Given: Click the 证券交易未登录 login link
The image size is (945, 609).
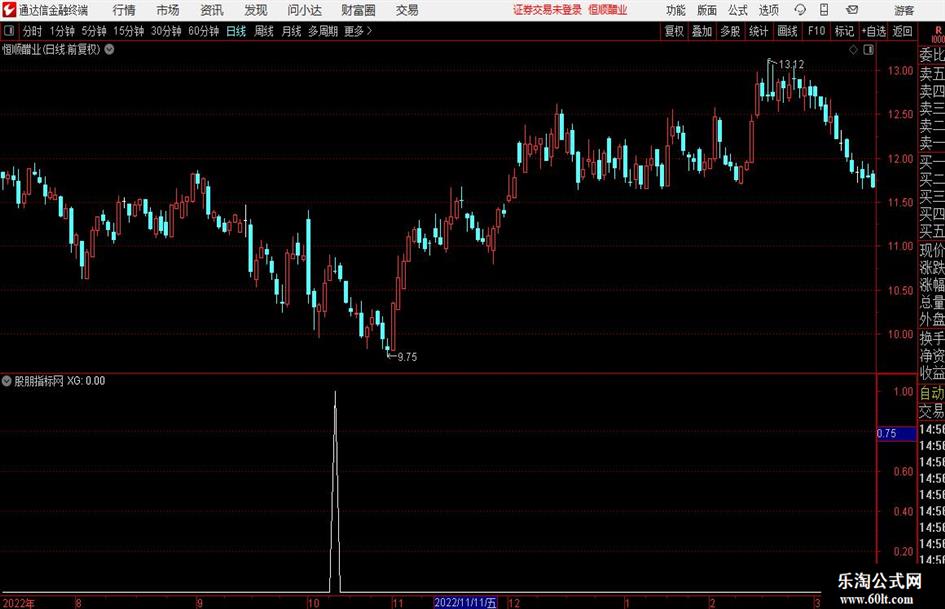Looking at the screenshot, I should pos(547,10).
